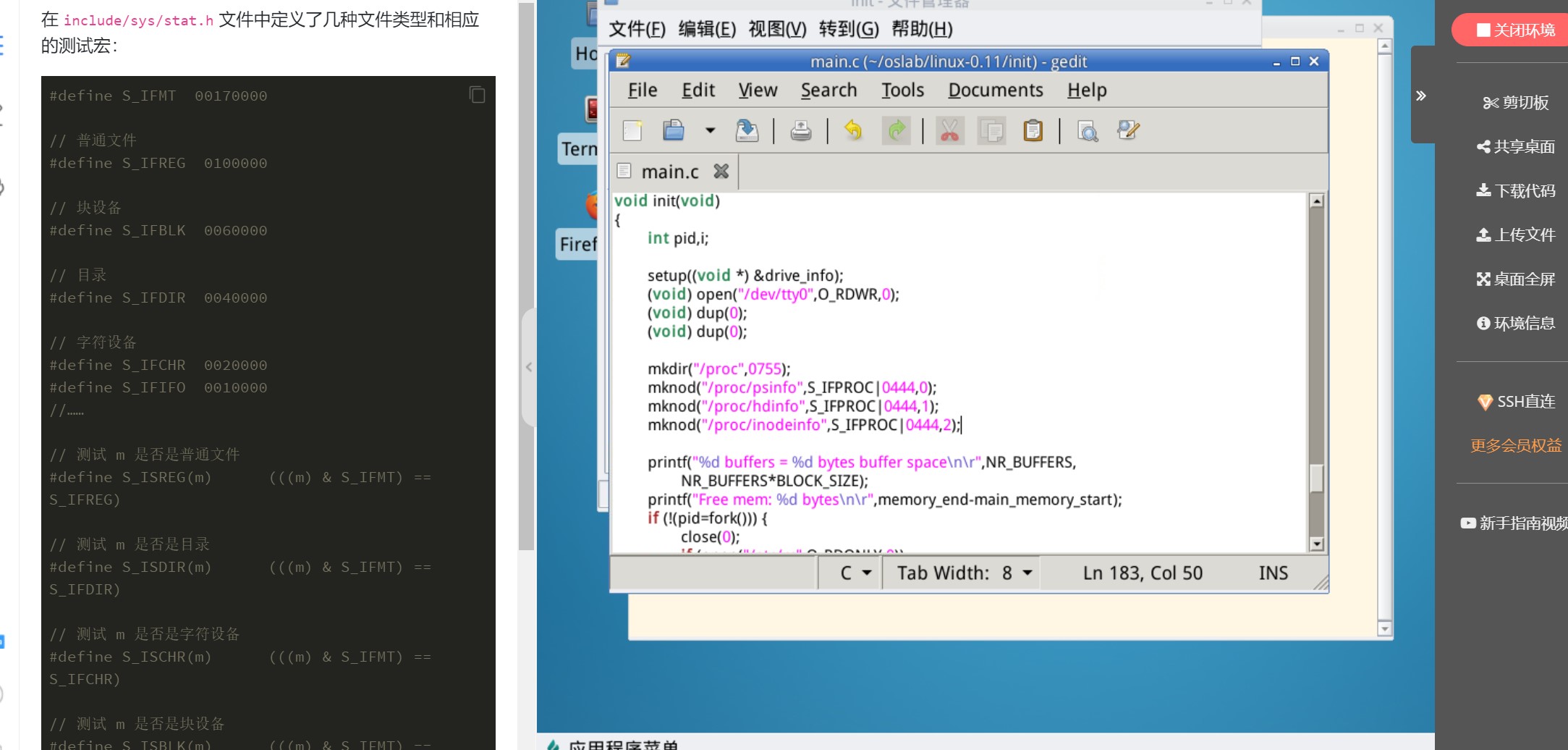Screen dimensions: 1568x750
Task: Open the Tools menu in gedit
Action: [902, 90]
